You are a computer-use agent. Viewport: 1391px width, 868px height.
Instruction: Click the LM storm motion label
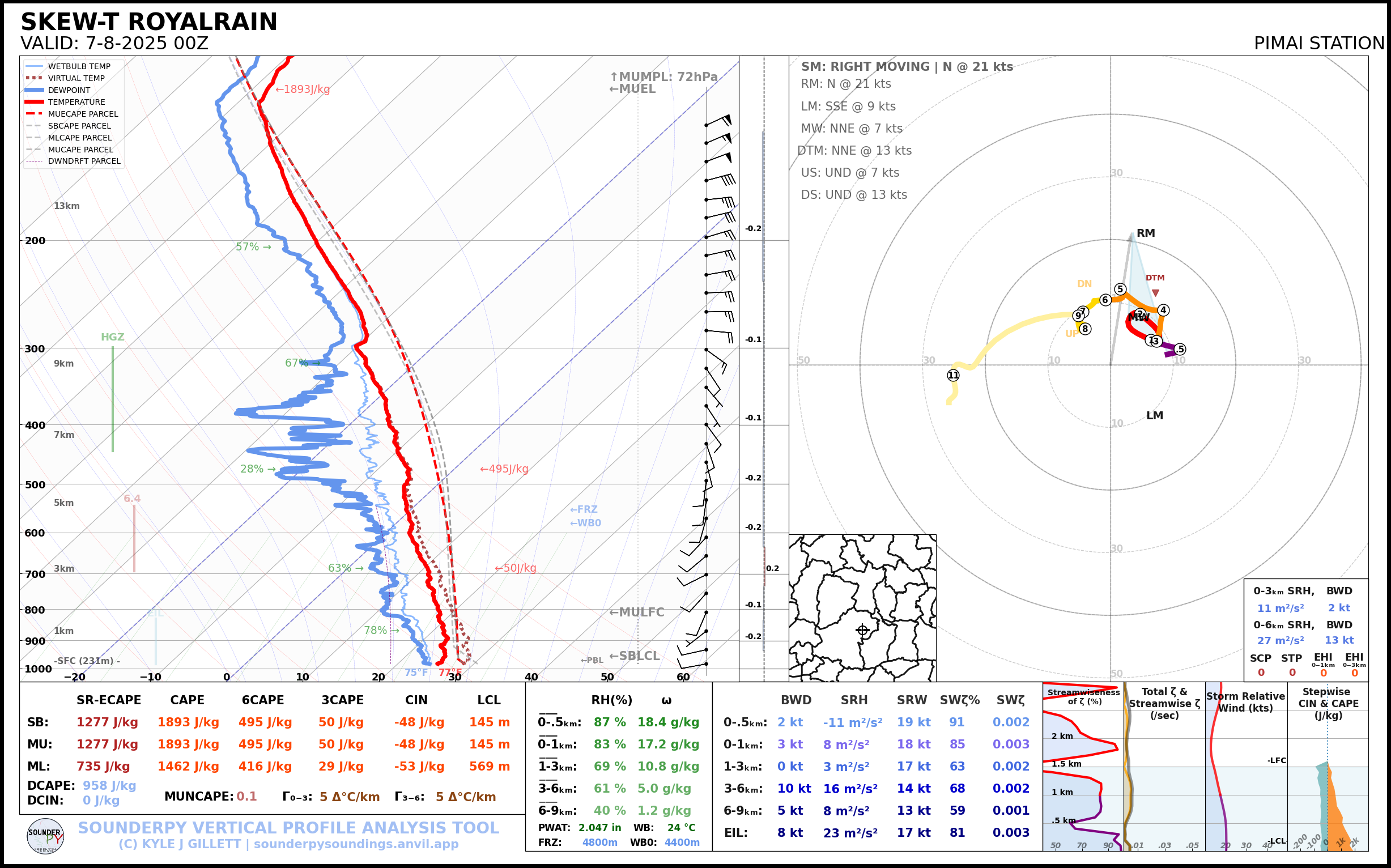click(x=1155, y=416)
